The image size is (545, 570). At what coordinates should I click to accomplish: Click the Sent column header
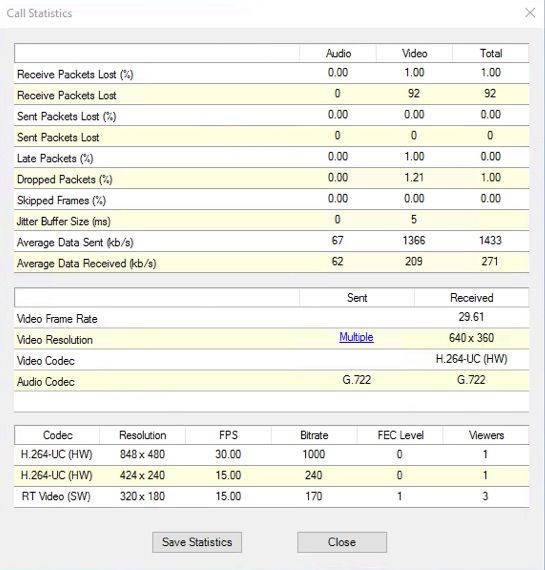tap(357, 298)
